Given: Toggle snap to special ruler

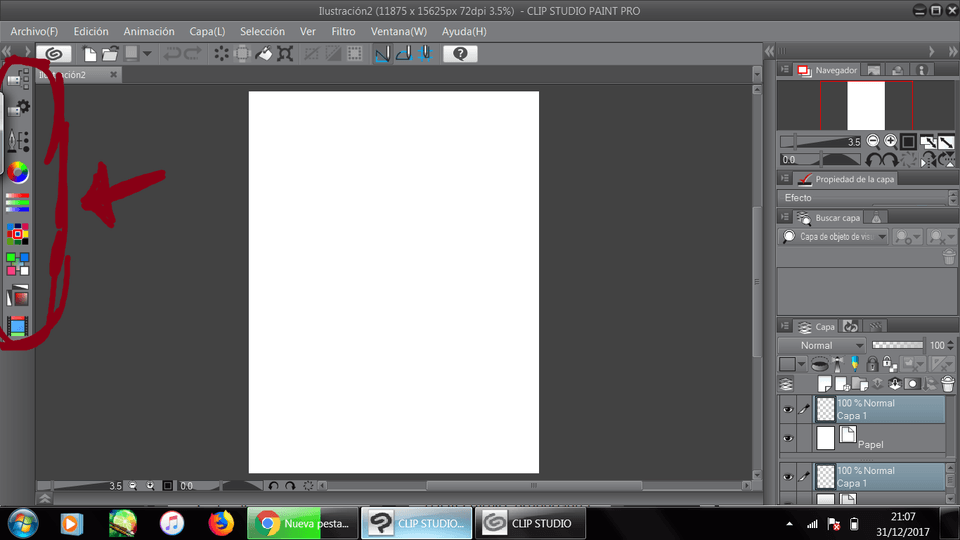Looking at the screenshot, I should 403,54.
